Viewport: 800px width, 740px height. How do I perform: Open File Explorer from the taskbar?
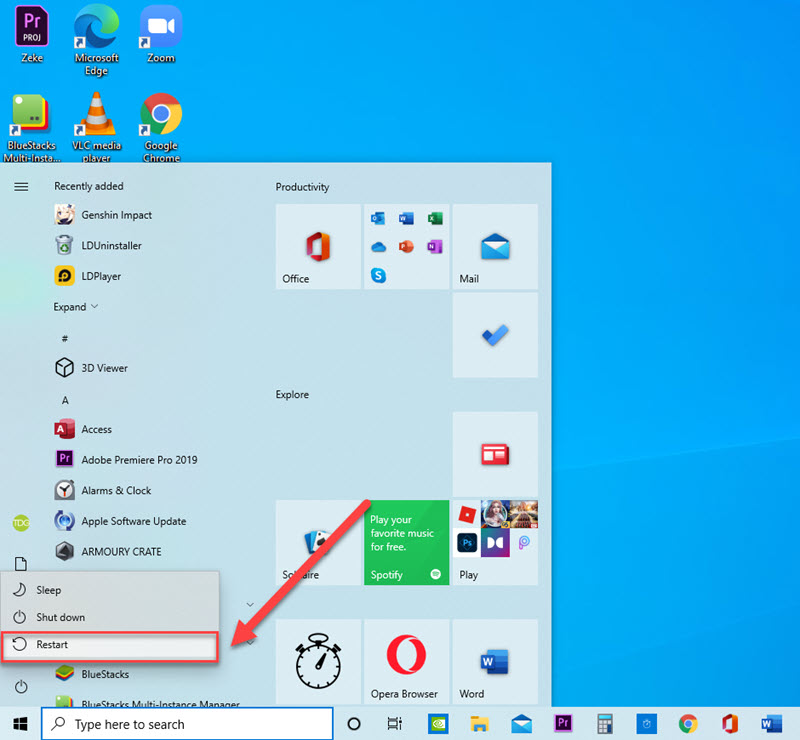click(480, 722)
